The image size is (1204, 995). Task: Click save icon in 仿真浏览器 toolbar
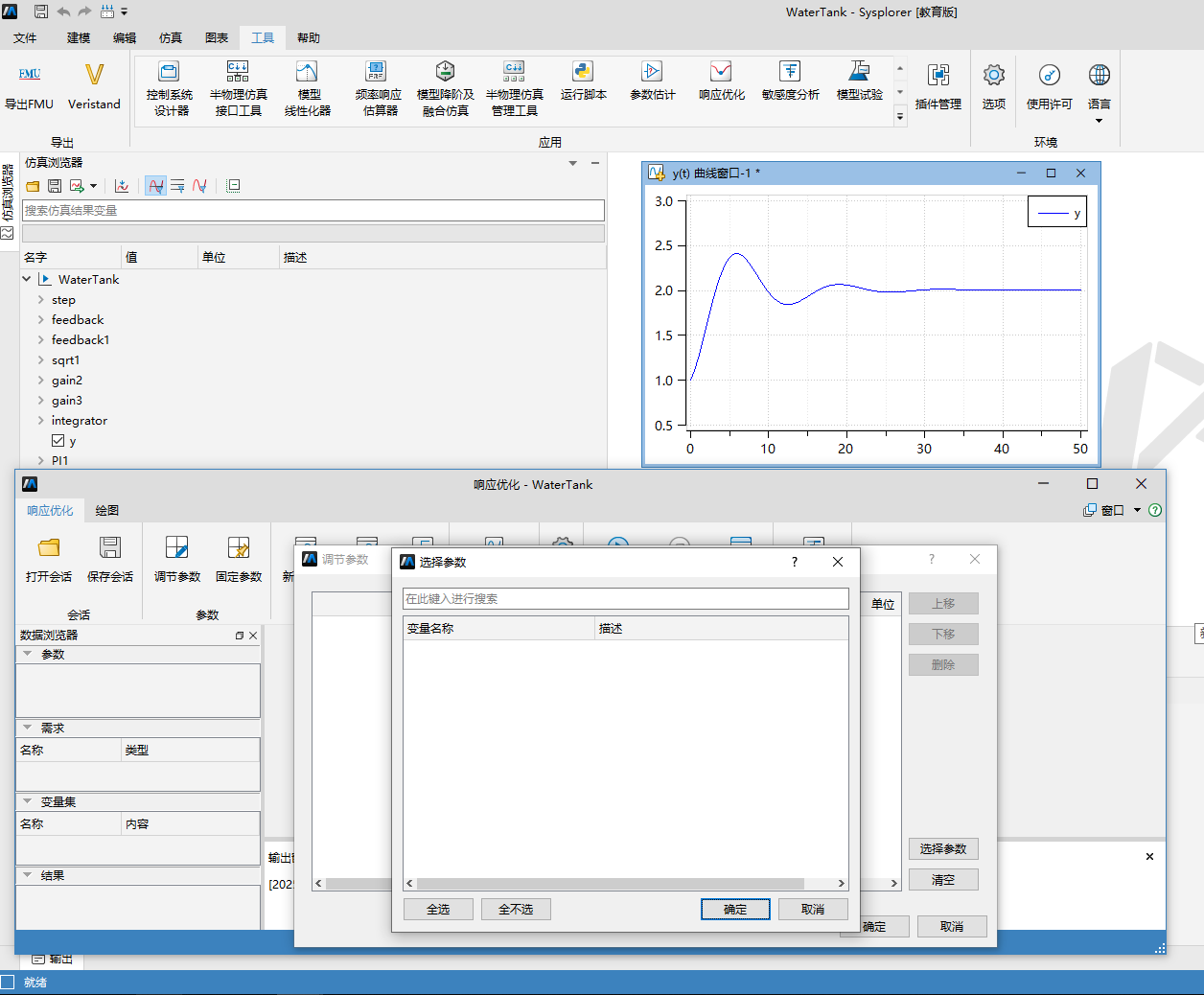click(x=55, y=186)
